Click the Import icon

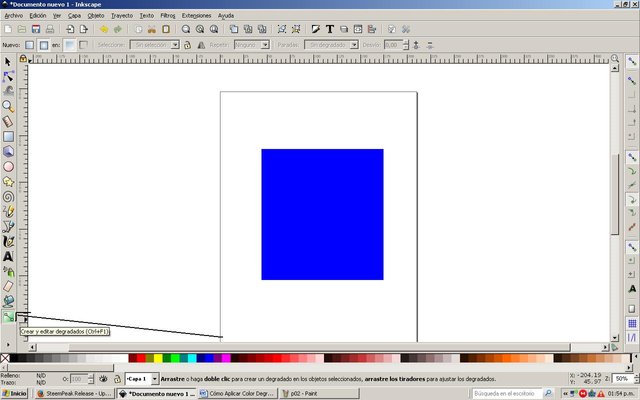click(x=70, y=29)
